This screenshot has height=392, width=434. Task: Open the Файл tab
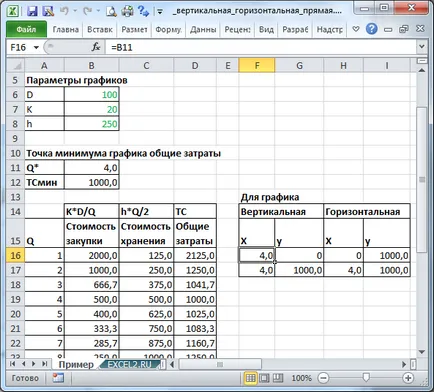[26, 29]
